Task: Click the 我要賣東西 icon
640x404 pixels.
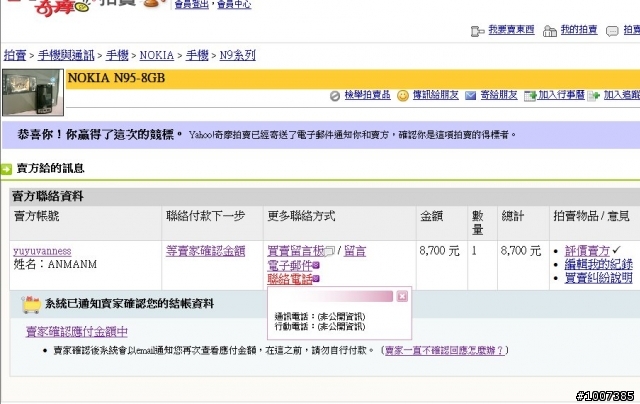Action: point(477,31)
